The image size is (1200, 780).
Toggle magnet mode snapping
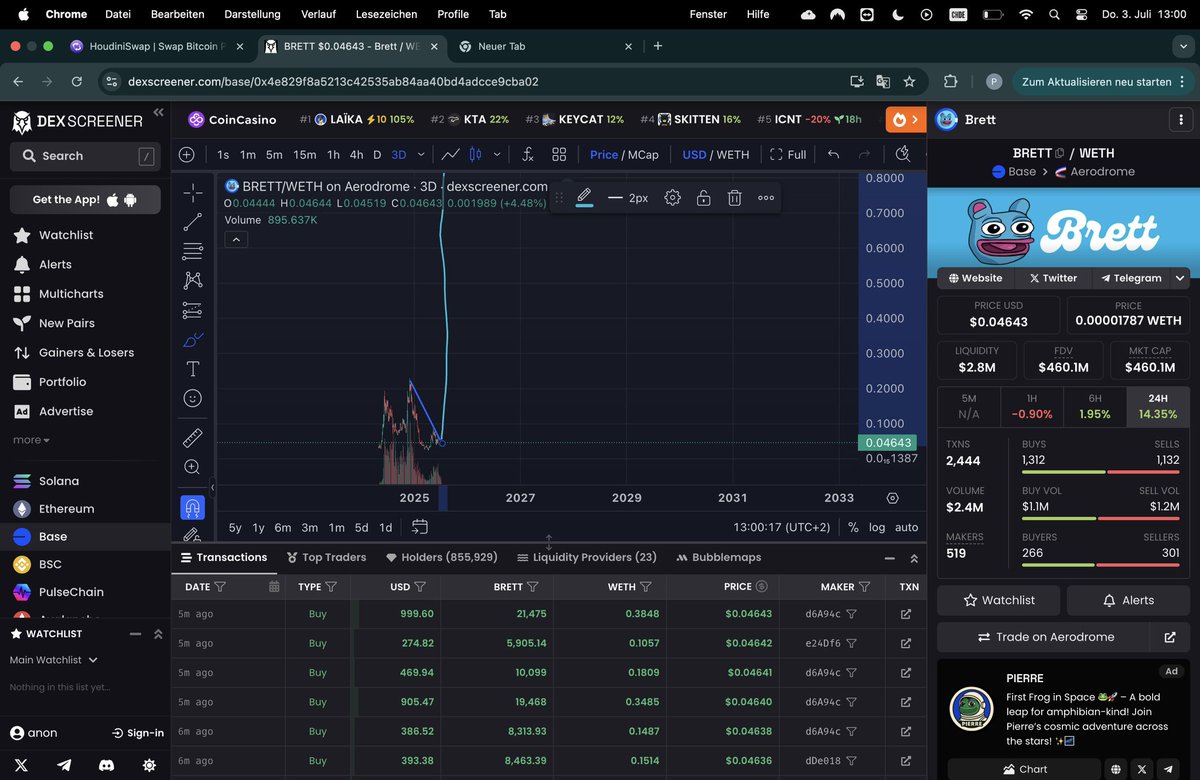pos(193,506)
